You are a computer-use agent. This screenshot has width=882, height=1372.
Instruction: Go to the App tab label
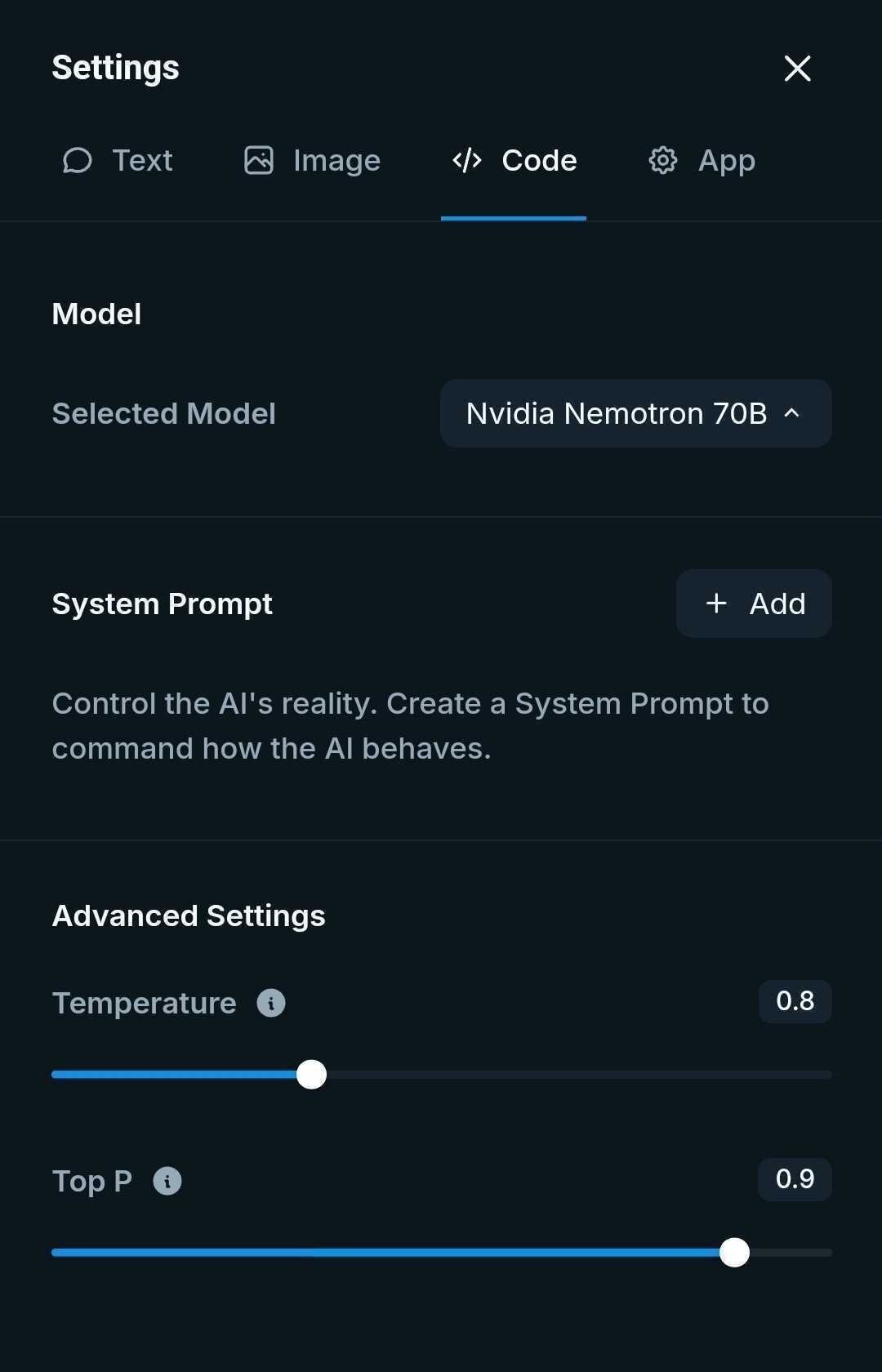(x=726, y=161)
